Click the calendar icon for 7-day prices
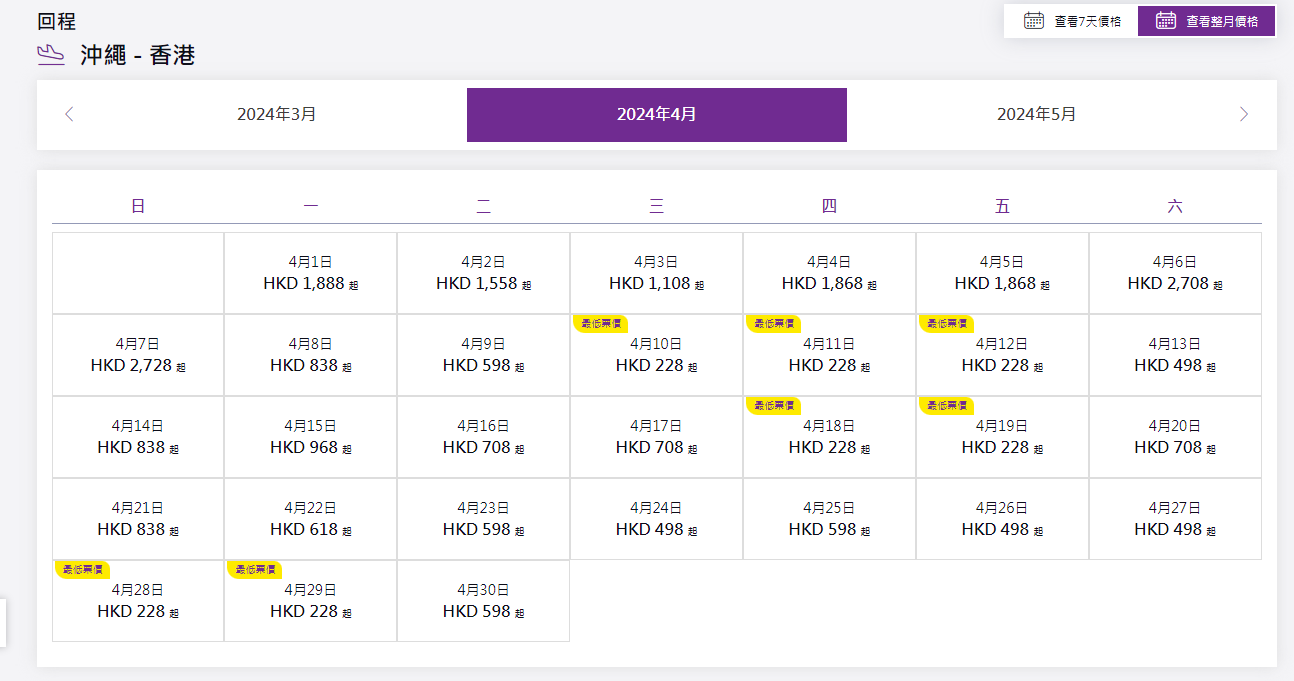1294x681 pixels. [1034, 20]
